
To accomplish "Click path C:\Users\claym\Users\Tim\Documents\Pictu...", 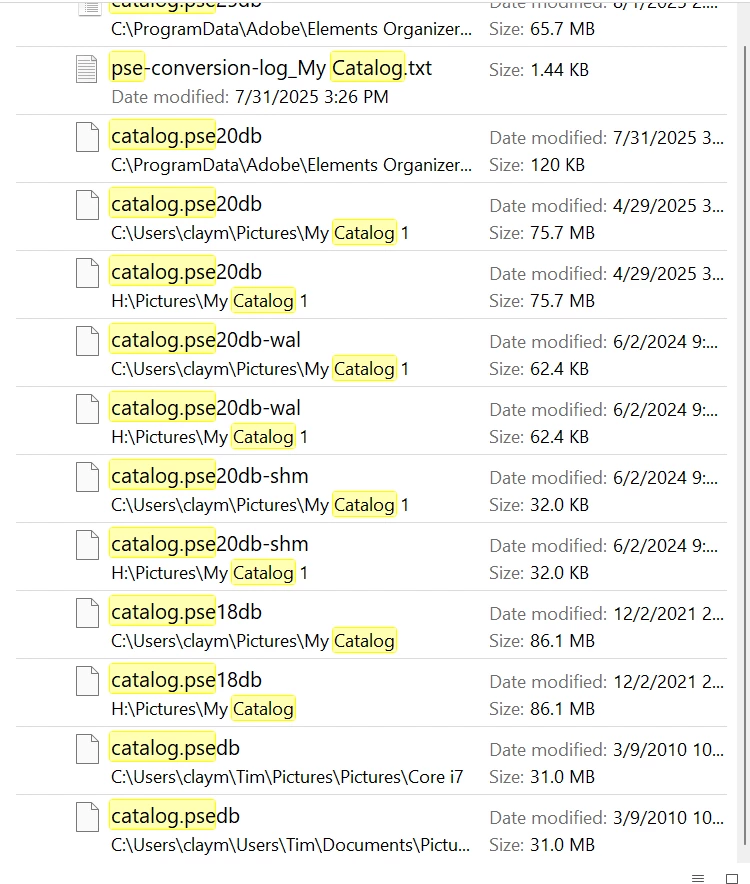I will click(290, 845).
